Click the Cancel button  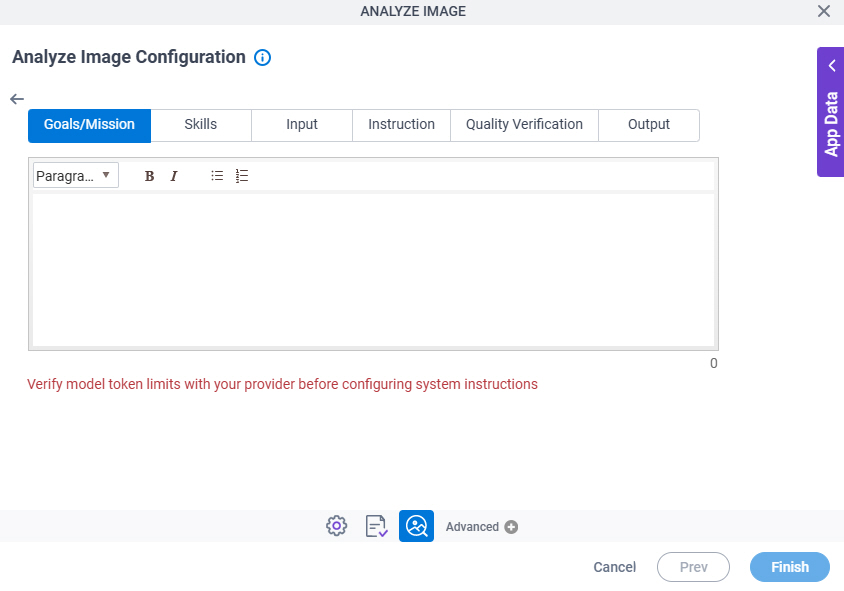[615, 567]
